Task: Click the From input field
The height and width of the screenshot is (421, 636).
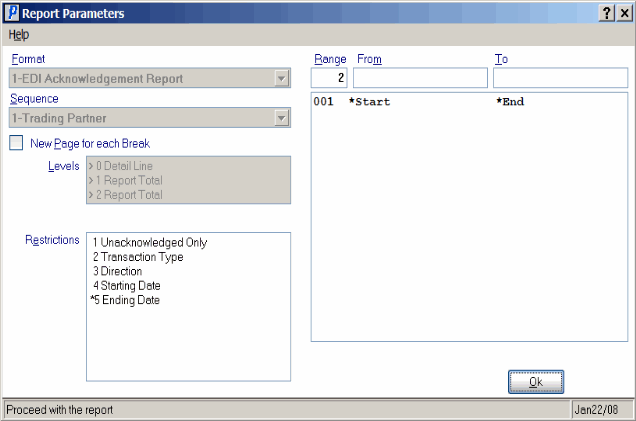Action: pyautogui.click(x=420, y=78)
